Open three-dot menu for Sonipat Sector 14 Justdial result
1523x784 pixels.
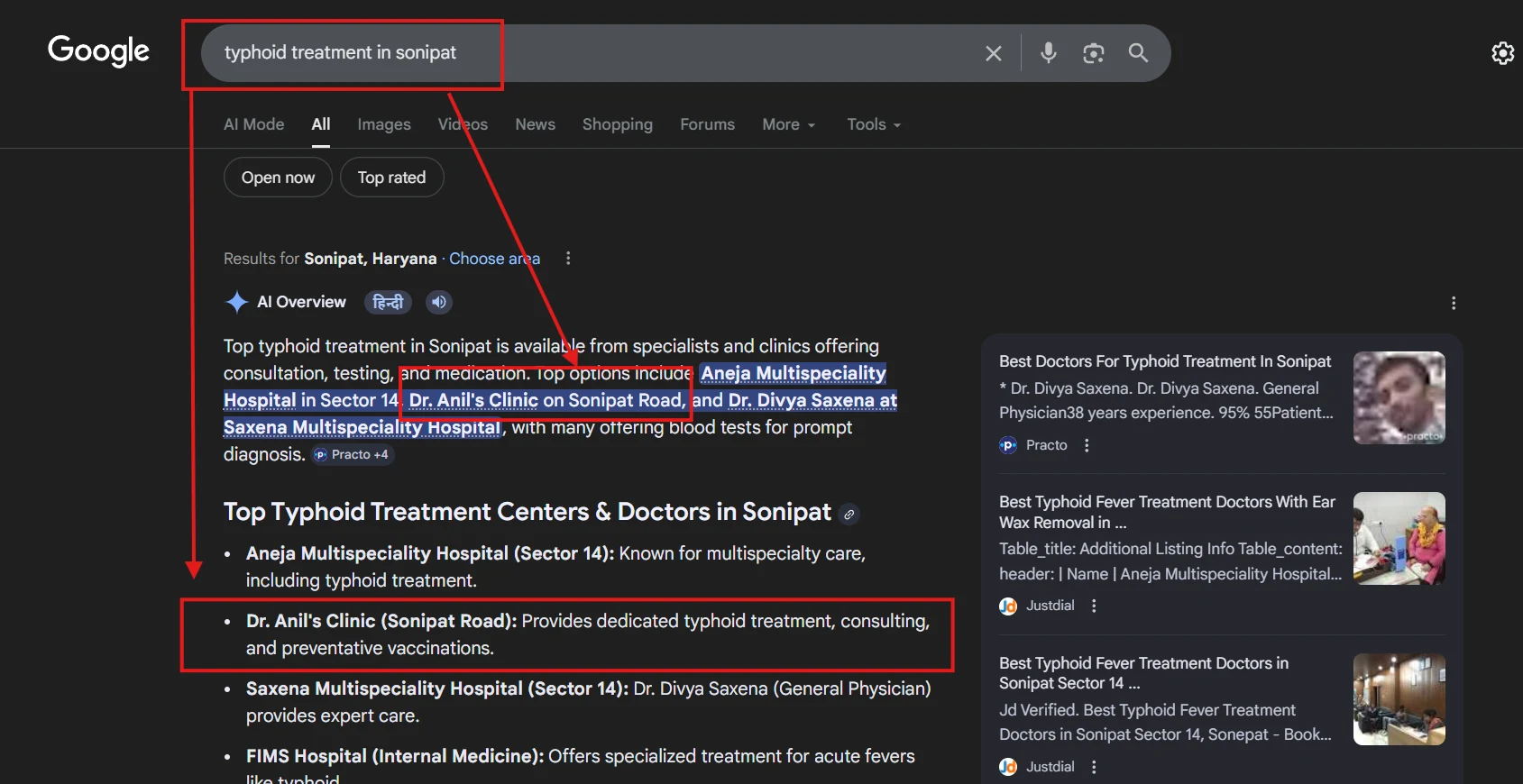coord(1094,767)
